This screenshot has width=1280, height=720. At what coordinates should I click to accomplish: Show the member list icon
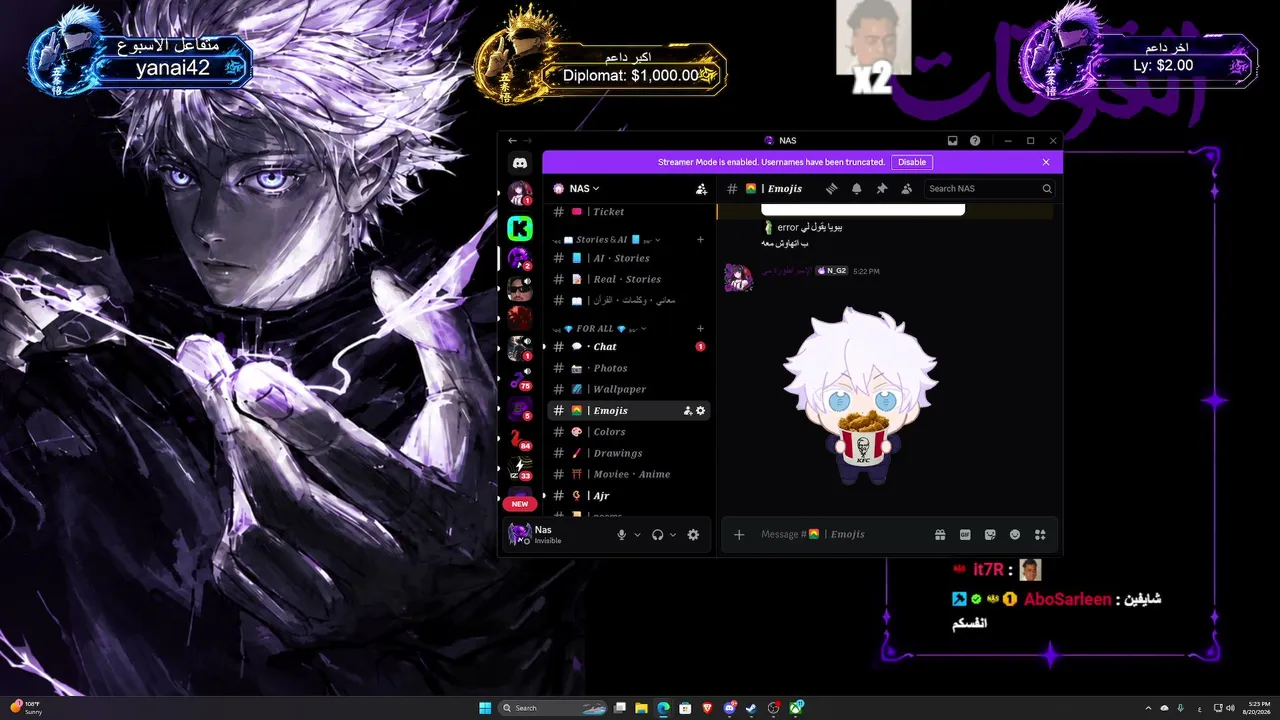(906, 188)
